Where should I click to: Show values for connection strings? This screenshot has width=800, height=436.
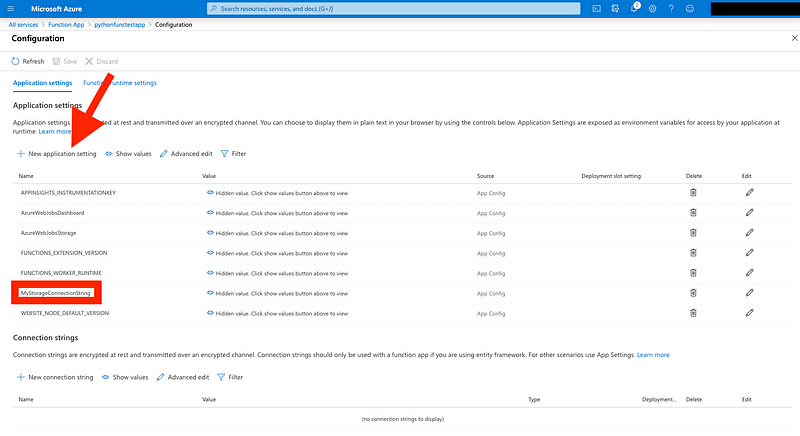click(125, 377)
